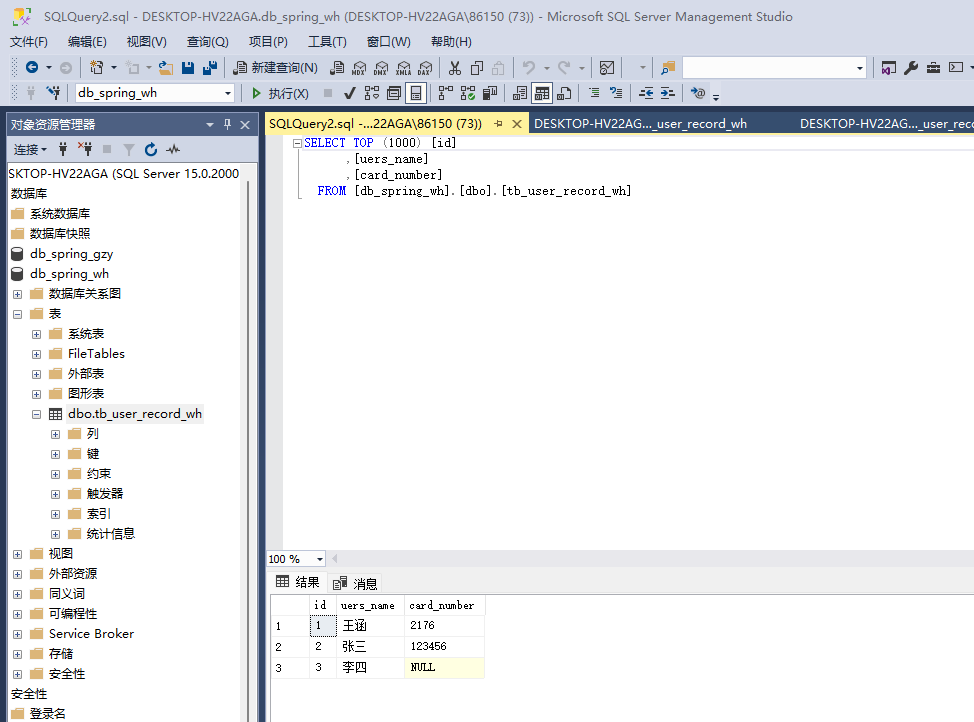
Task: Click the save all icon
Action: point(210,67)
